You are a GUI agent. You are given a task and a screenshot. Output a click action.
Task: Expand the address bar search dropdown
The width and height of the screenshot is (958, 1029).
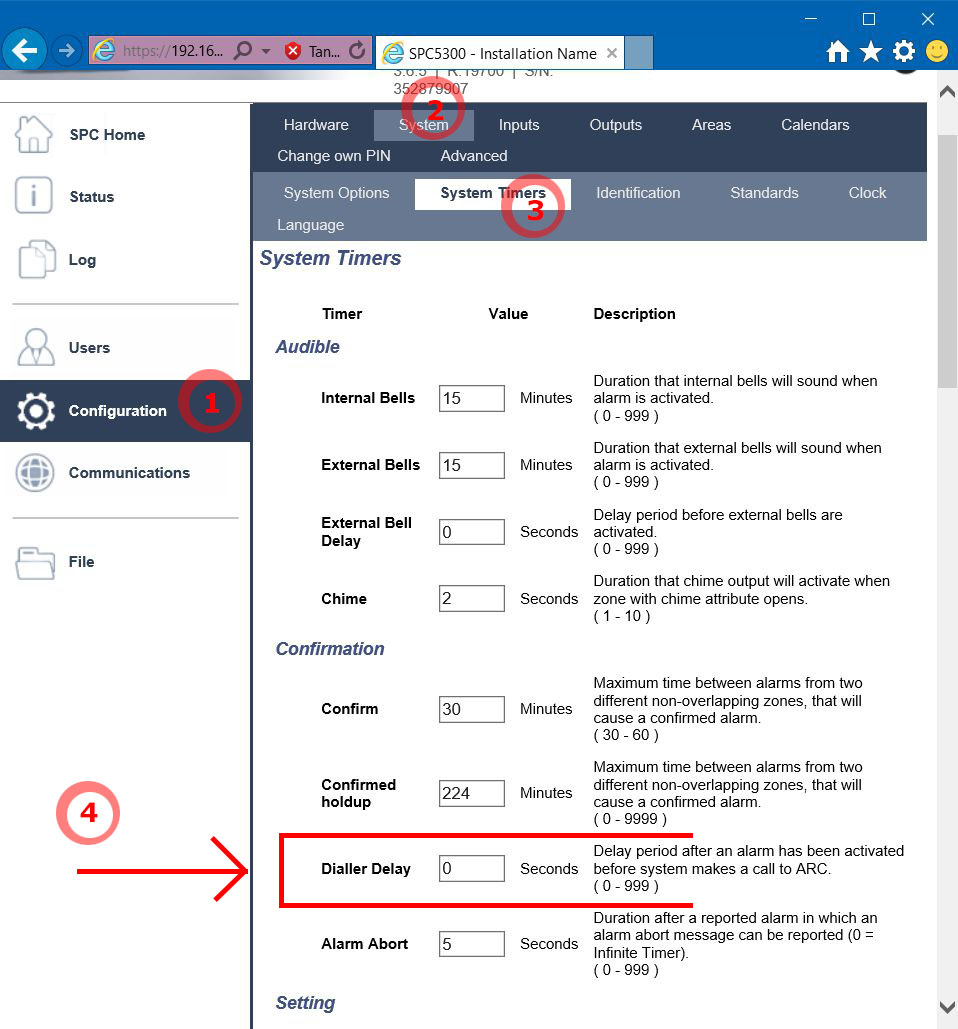266,51
